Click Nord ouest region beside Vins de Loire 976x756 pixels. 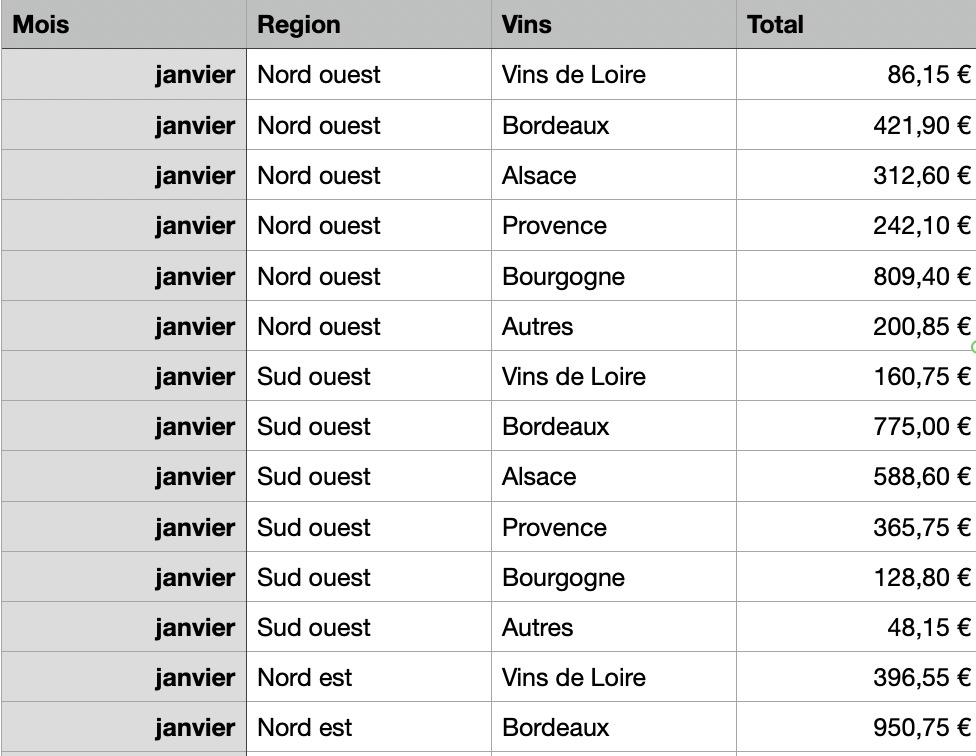(319, 75)
